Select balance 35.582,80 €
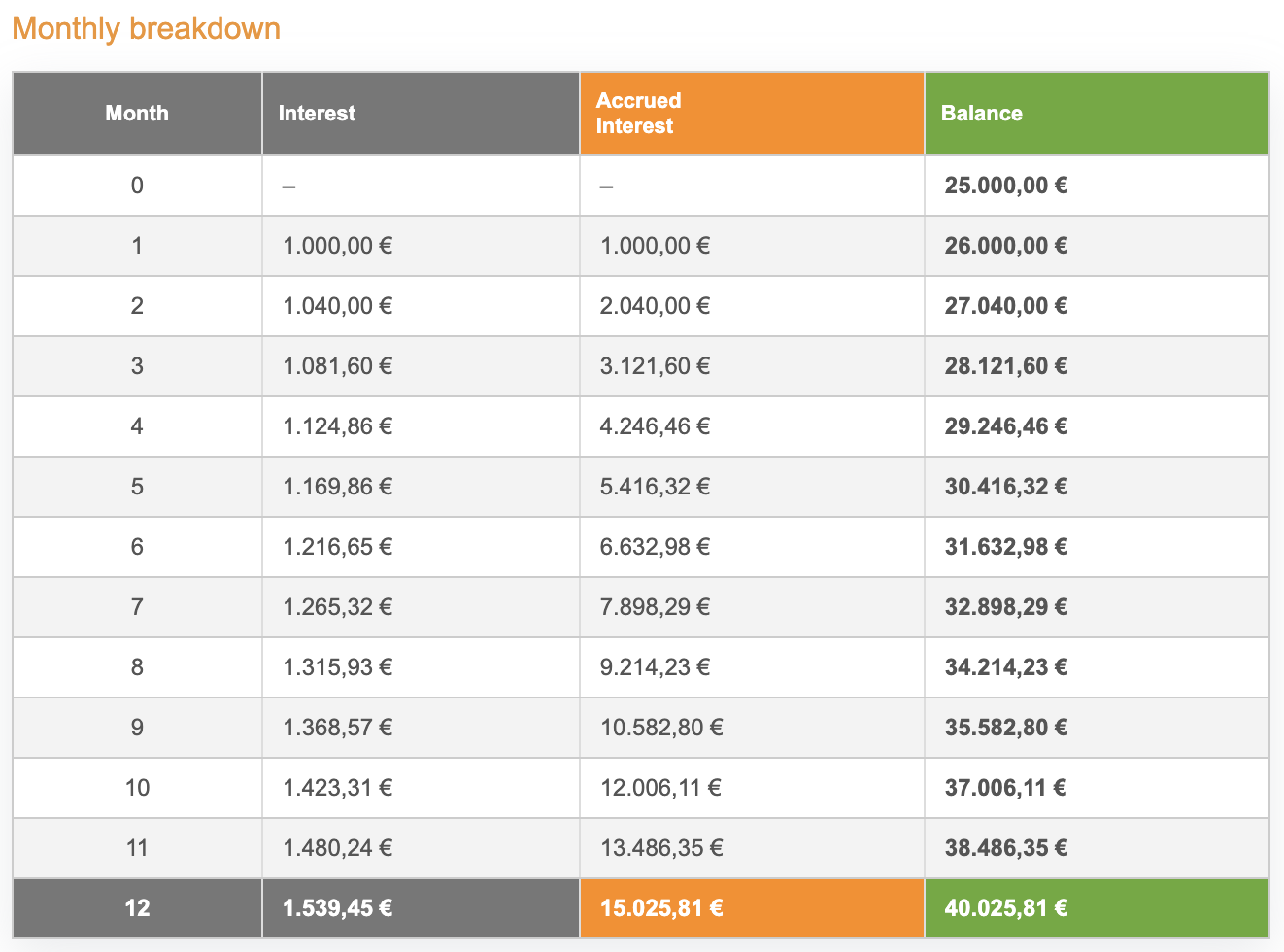 (x=1005, y=728)
